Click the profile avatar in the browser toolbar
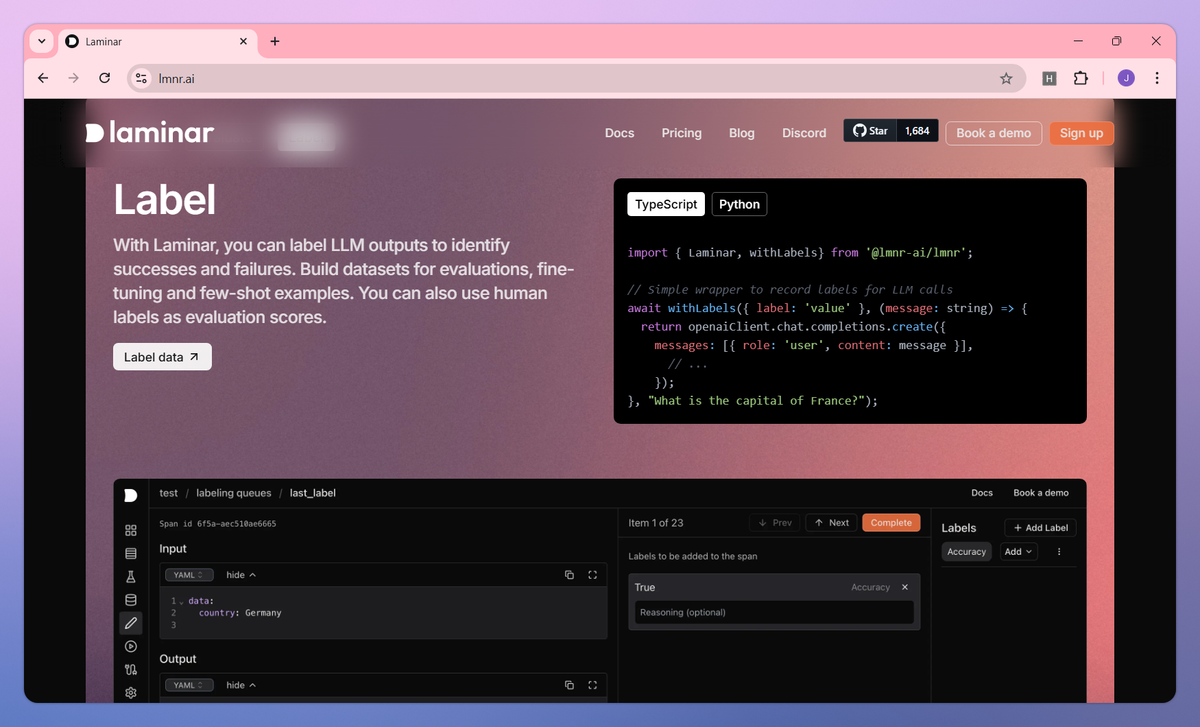Screen dimensions: 1200x727 [x=1126, y=78]
